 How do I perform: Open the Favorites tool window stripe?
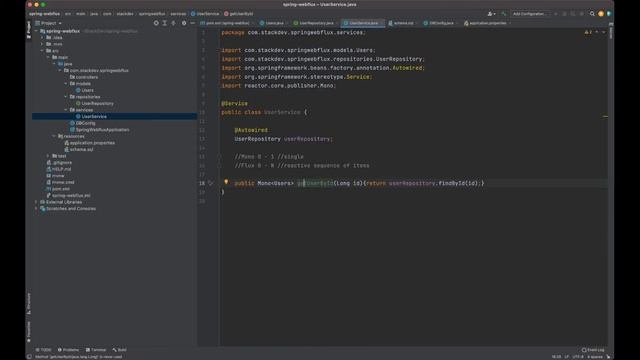coord(29,331)
